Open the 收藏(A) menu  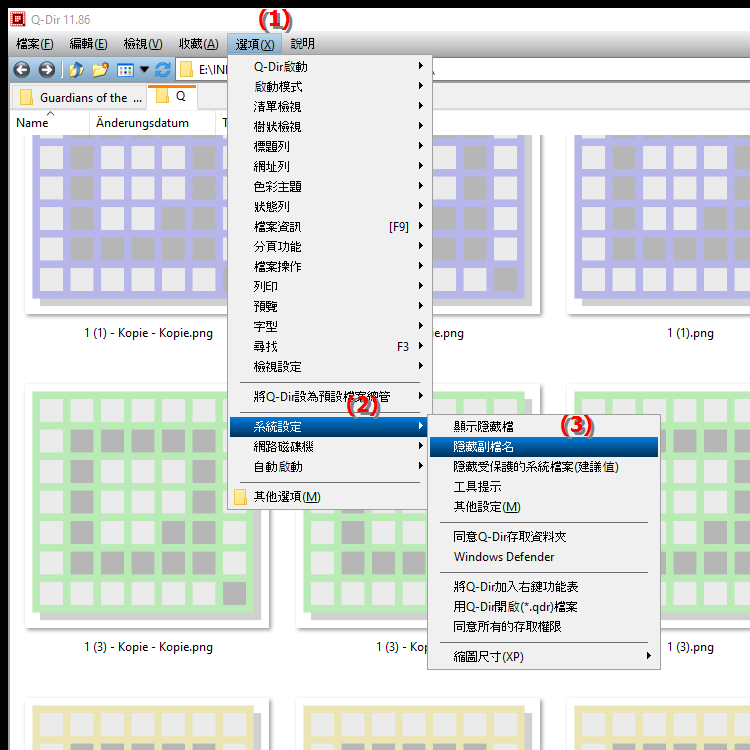199,44
